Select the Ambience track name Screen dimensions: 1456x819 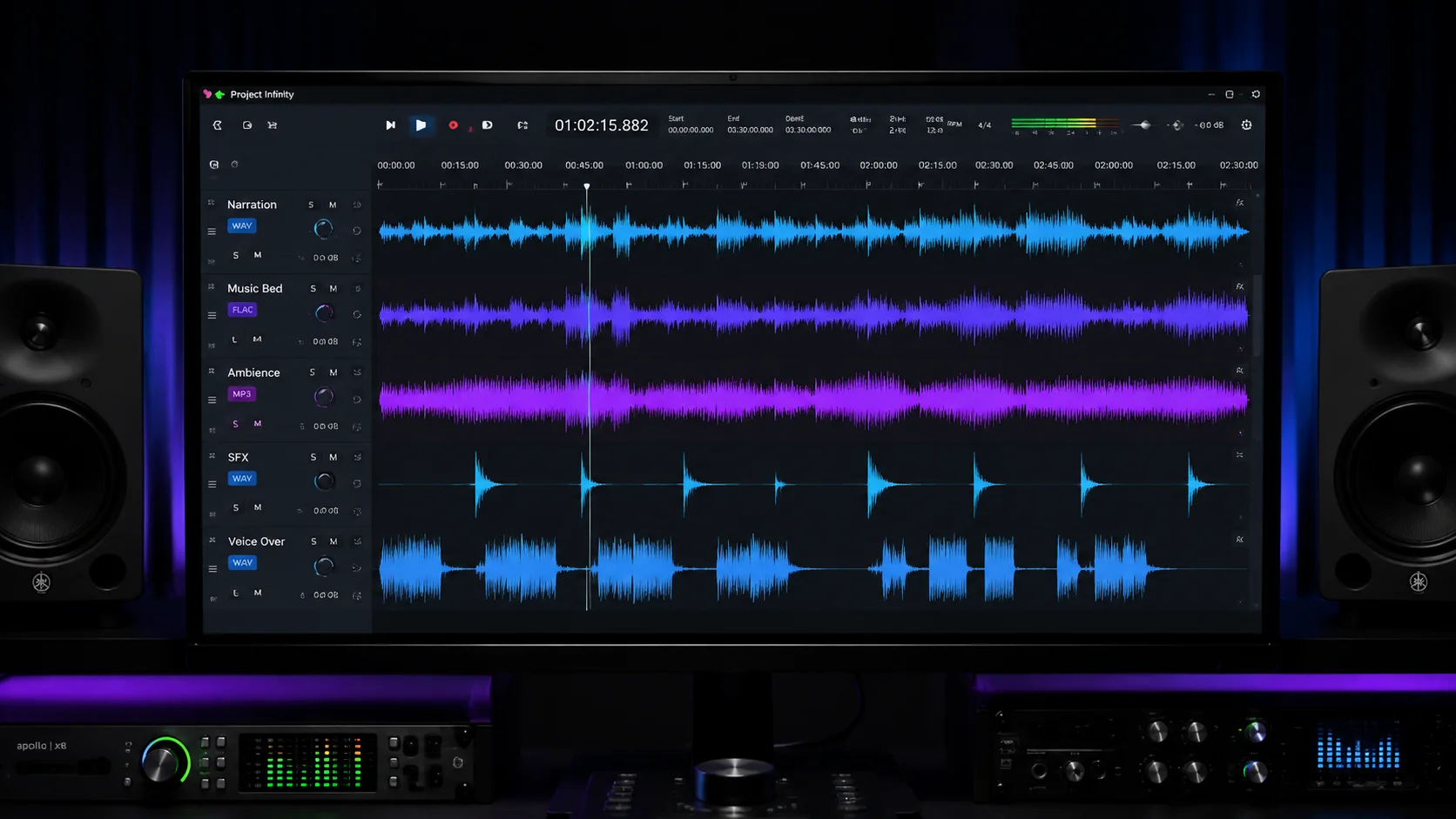tap(253, 373)
